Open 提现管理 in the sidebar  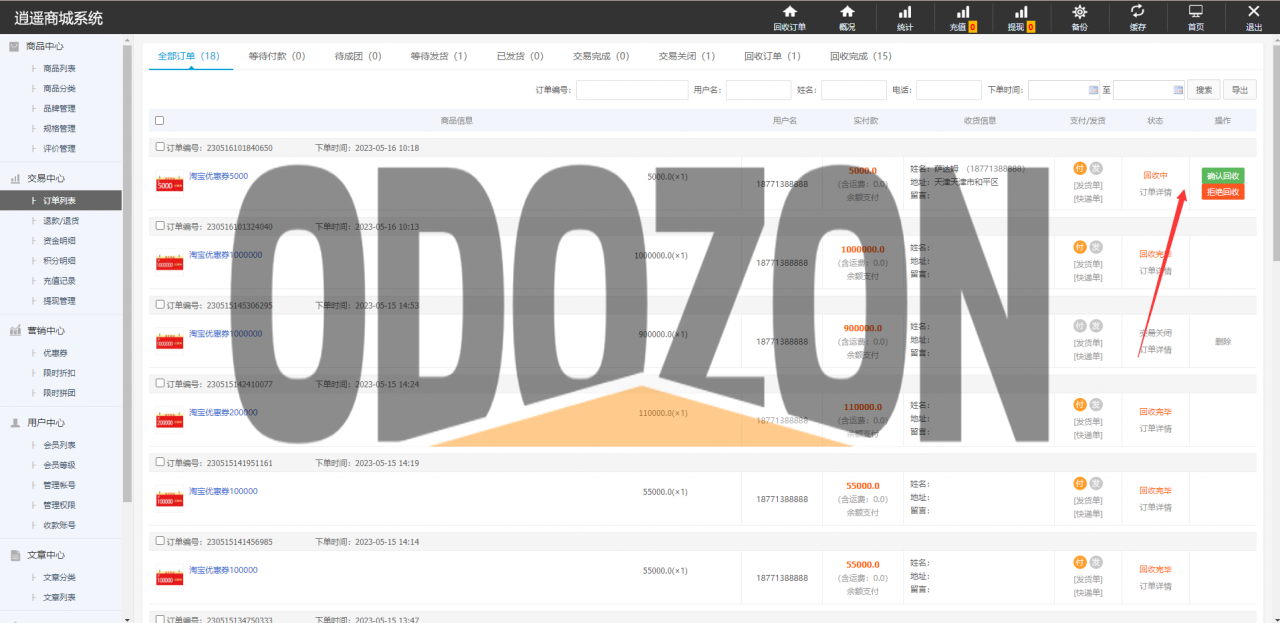point(59,300)
